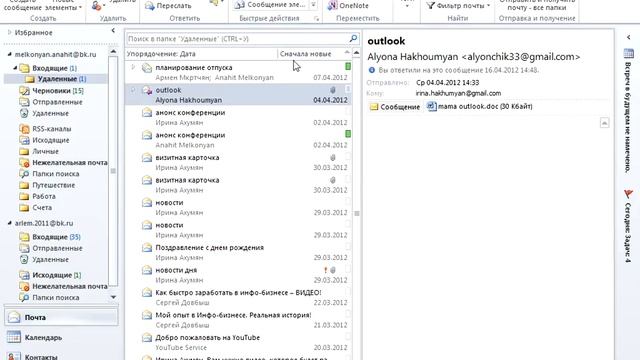Image resolution: width=640 pixels, height=360 pixels.
Task: Click the paperclip icon on outlook message
Action: tap(333, 90)
